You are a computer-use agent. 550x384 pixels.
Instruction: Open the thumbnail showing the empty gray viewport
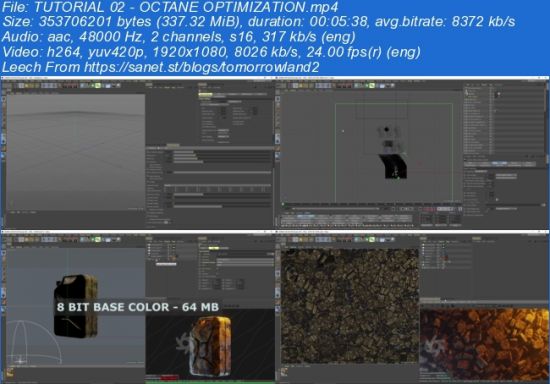[x=138, y=153]
